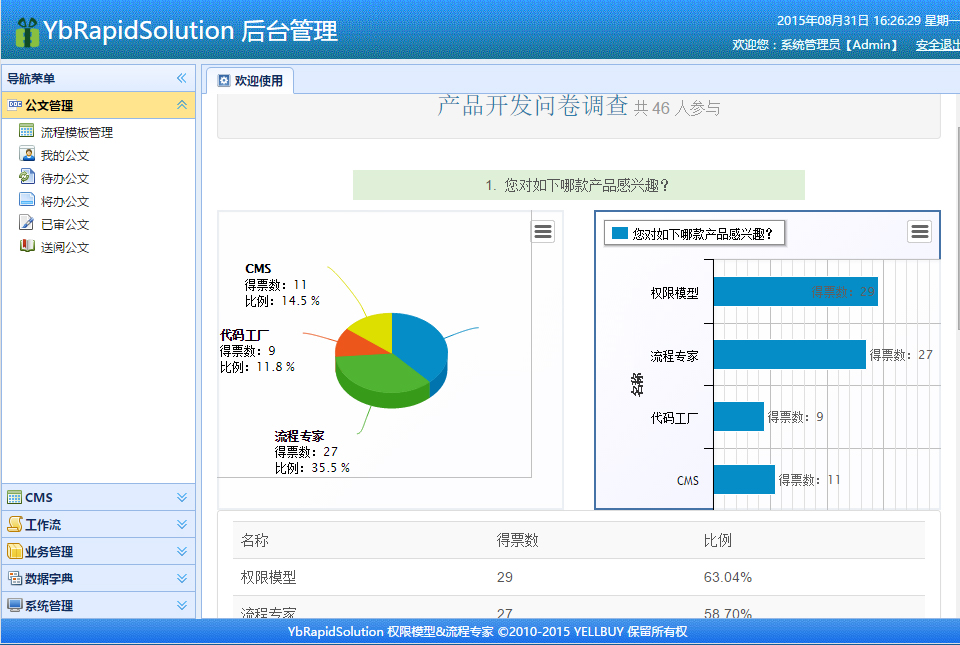Viewport: 960px width, 645px height.
Task: Collapse the 公文管理 accordion section
Action: [182, 105]
